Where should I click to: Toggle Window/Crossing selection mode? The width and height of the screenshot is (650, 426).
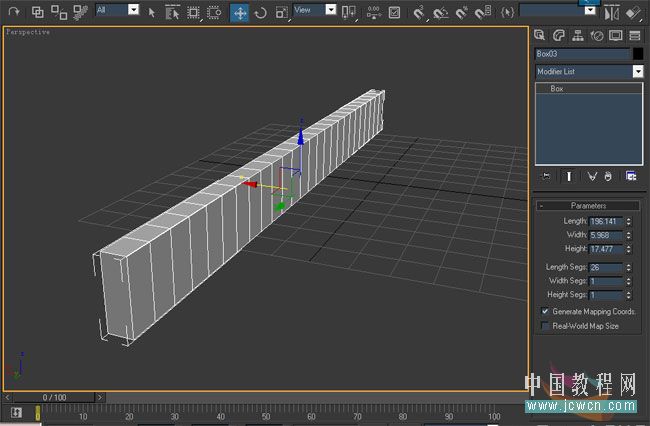click(x=214, y=12)
